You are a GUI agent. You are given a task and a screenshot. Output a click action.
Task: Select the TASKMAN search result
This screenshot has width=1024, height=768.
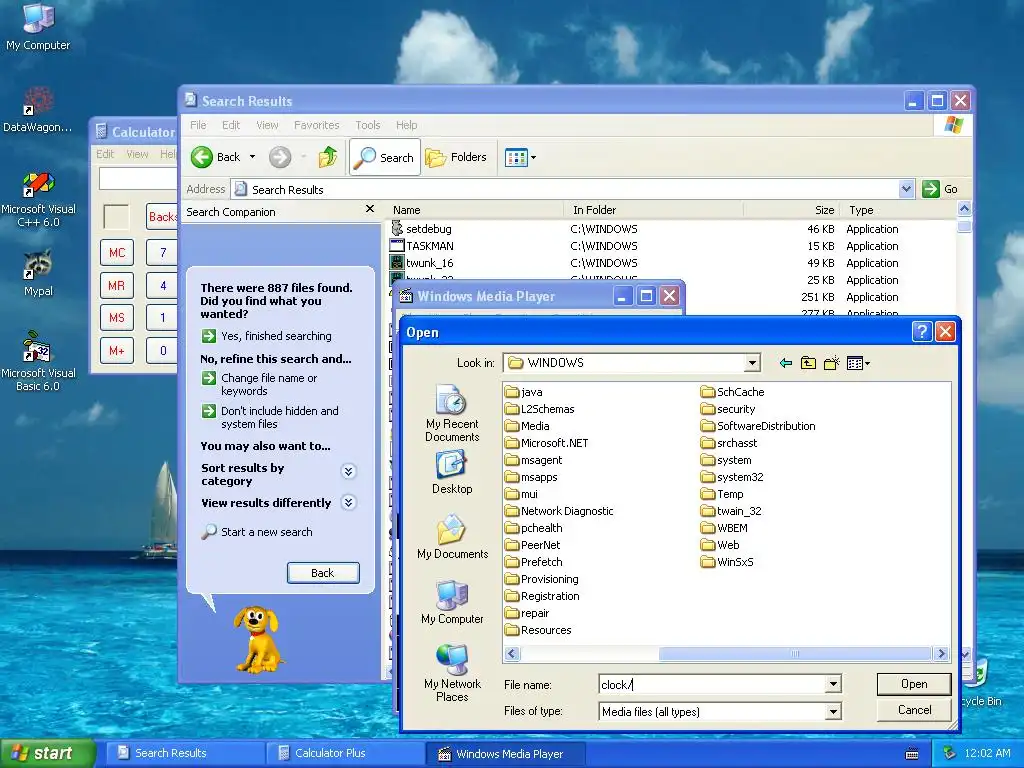[421, 246]
